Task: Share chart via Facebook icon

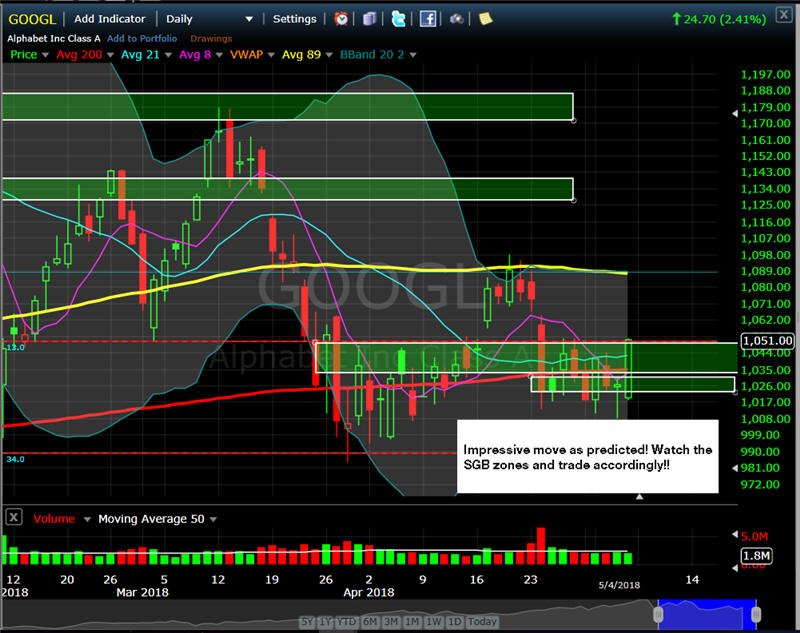Action: tap(428, 19)
